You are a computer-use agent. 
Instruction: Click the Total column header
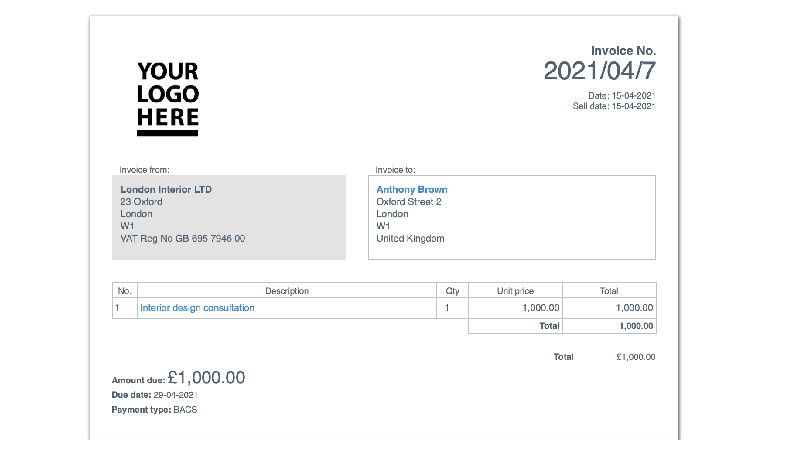click(x=609, y=291)
